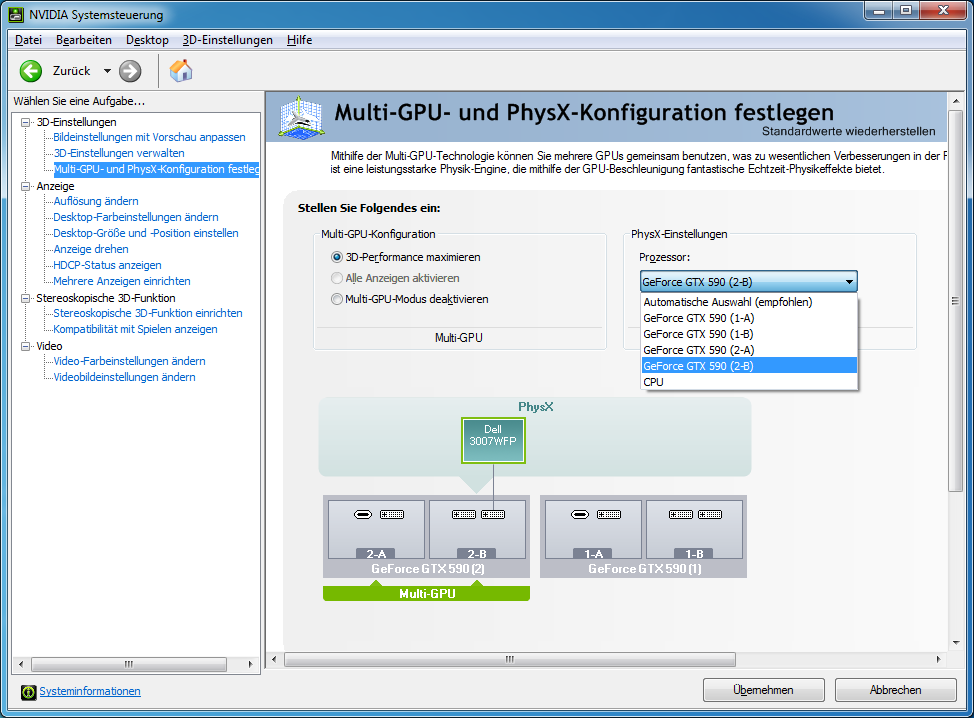Select Multi-GPU-Modus deaktivieren radio button
The width and height of the screenshot is (974, 718).
[337, 299]
